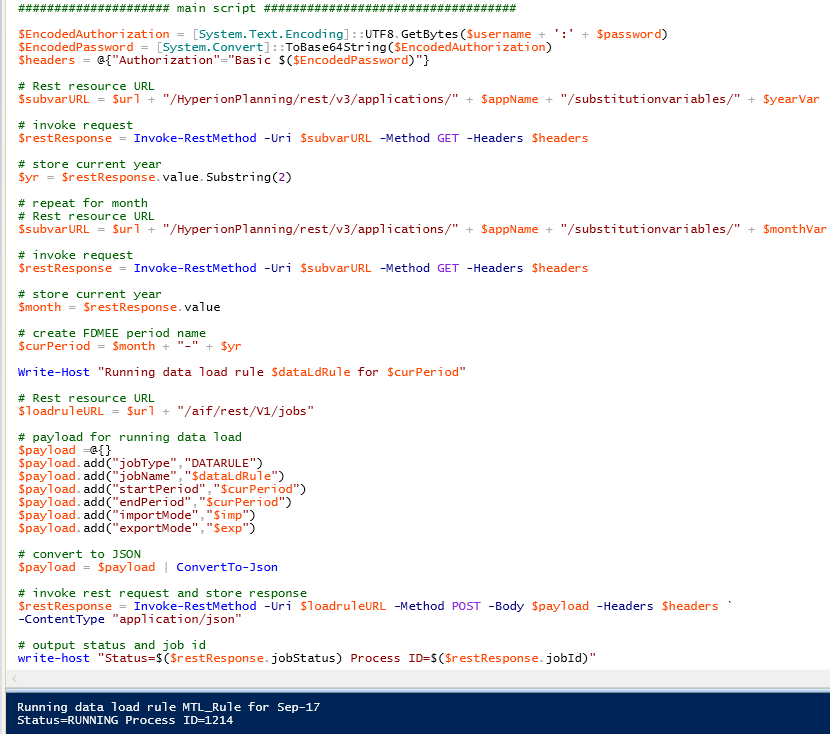The height and width of the screenshot is (734, 830).
Task: Click 'write-host' before 'Status=' string
Action: (53, 659)
